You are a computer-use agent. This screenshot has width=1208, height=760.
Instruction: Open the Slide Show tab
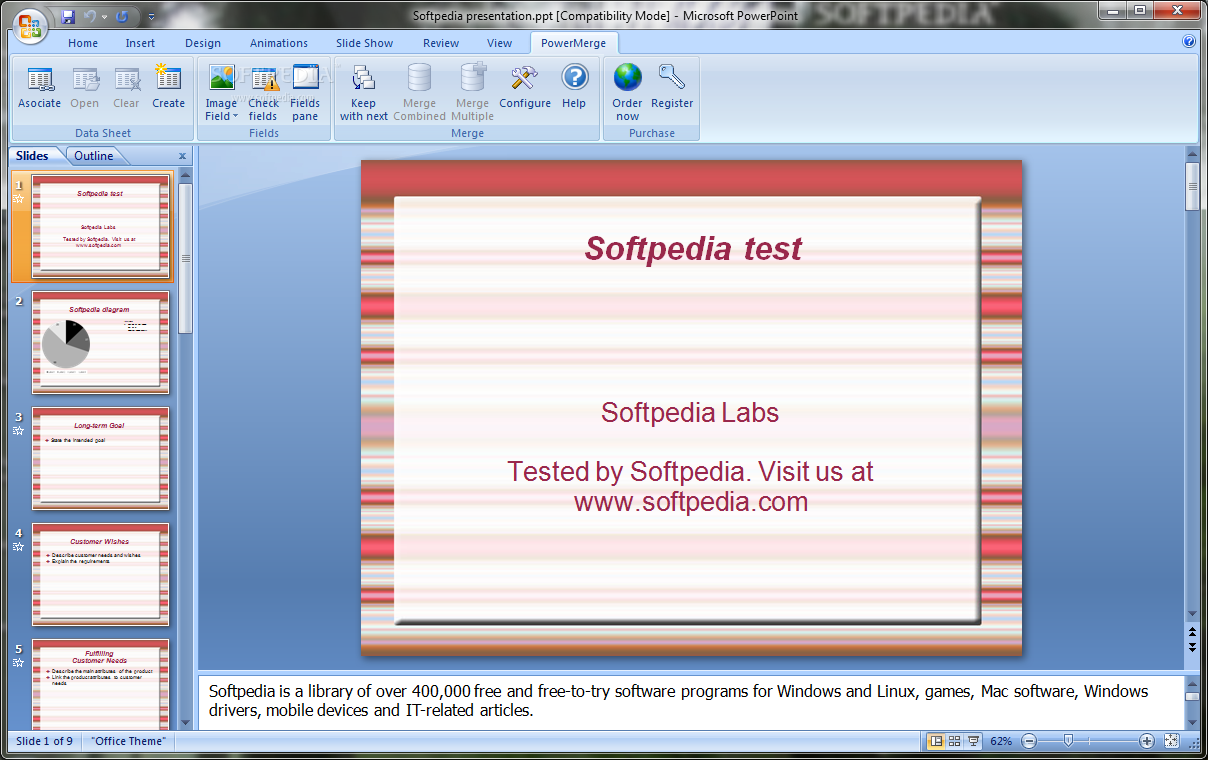point(365,43)
